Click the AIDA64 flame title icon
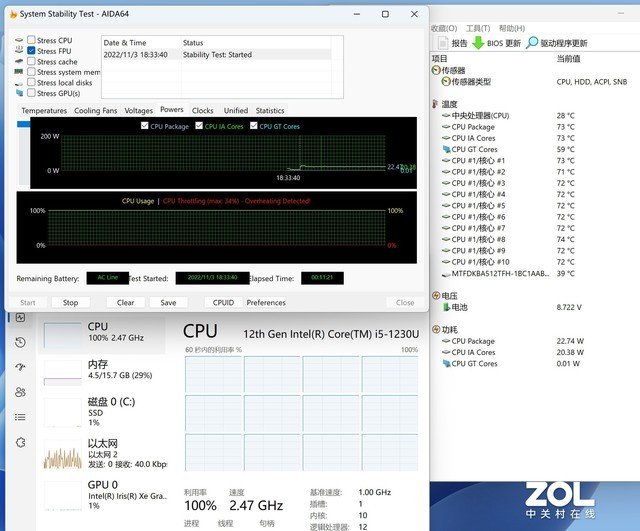This screenshot has width=640, height=531. point(13,14)
